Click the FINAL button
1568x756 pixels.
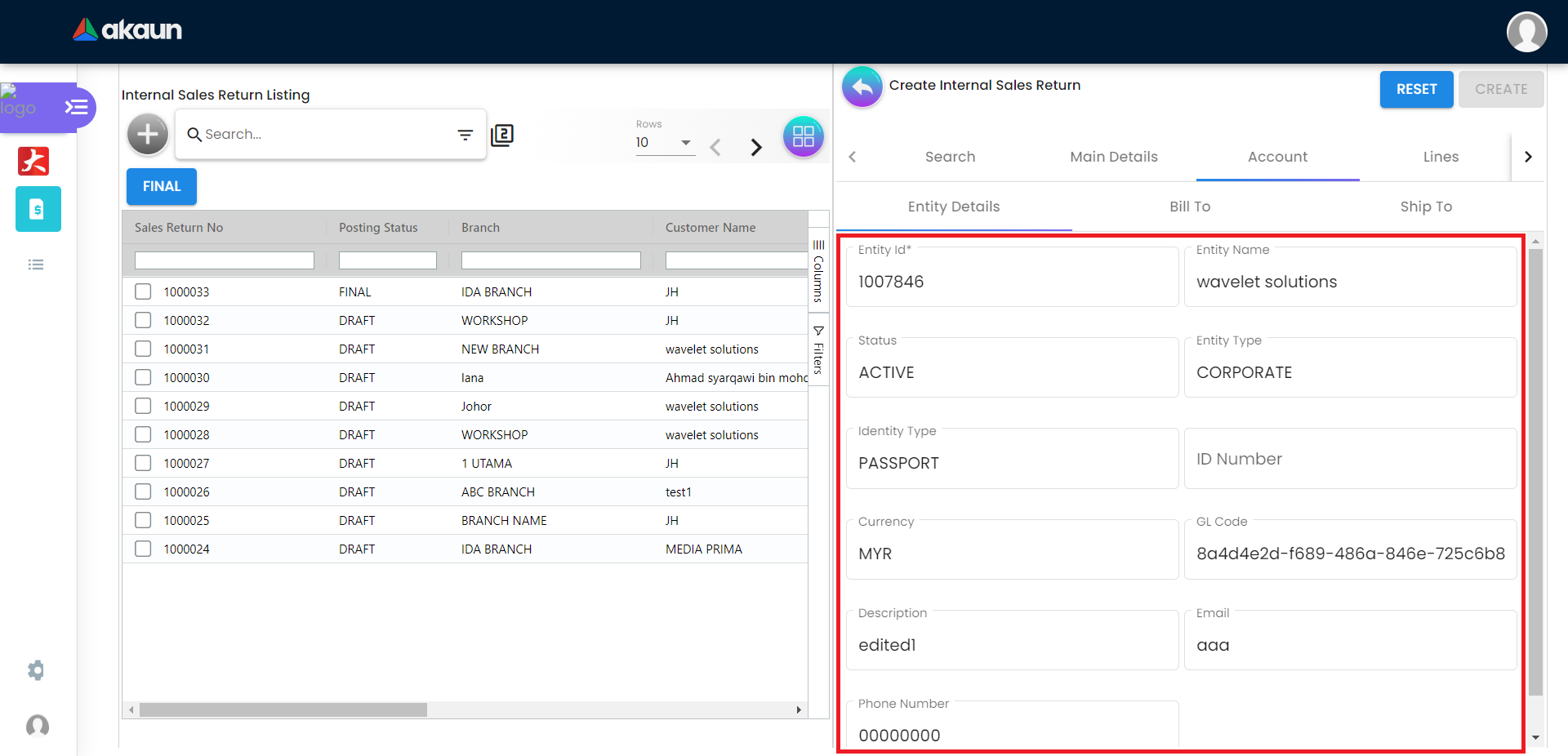[162, 186]
